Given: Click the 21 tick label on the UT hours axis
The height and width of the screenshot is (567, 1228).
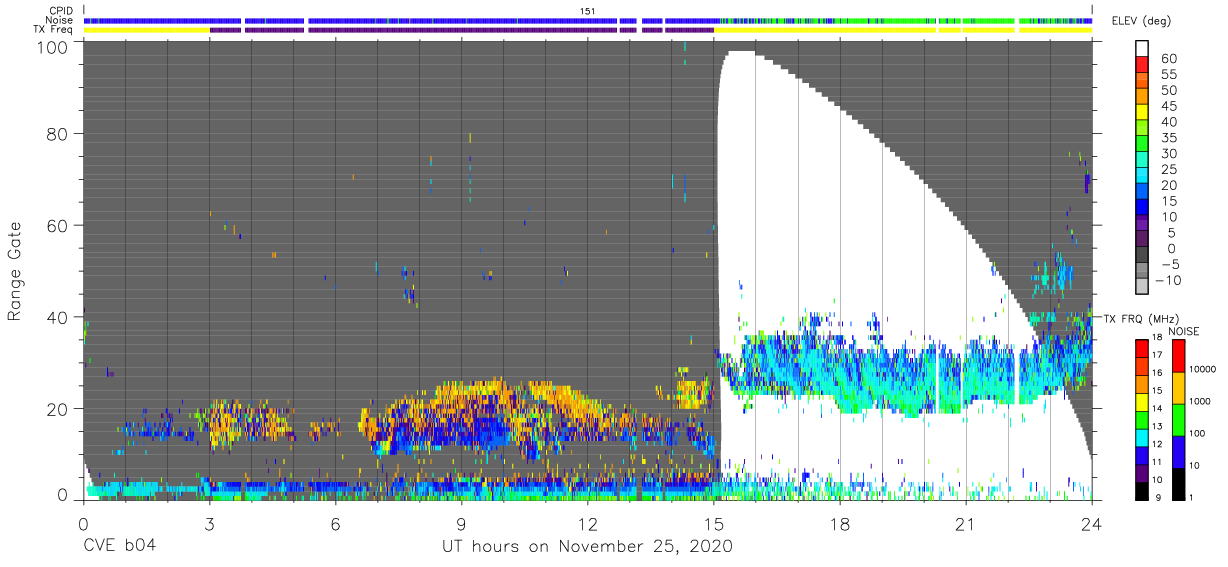Looking at the screenshot, I should coord(966,524).
